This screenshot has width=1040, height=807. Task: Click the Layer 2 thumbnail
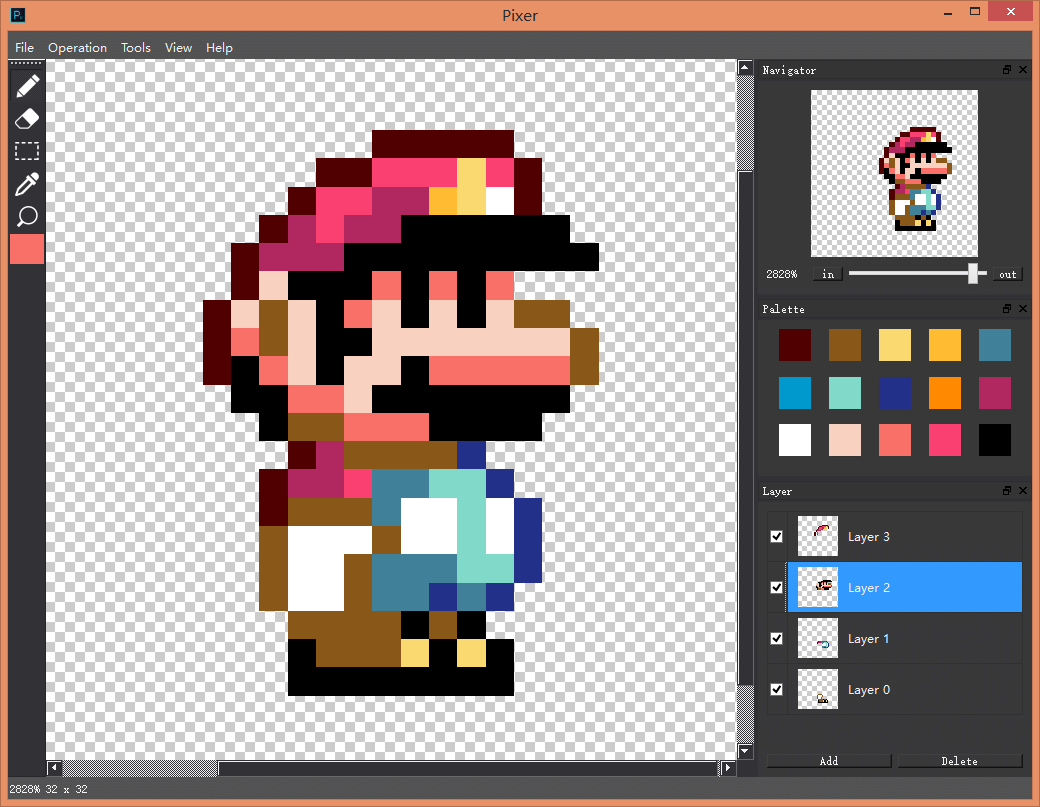[817, 587]
